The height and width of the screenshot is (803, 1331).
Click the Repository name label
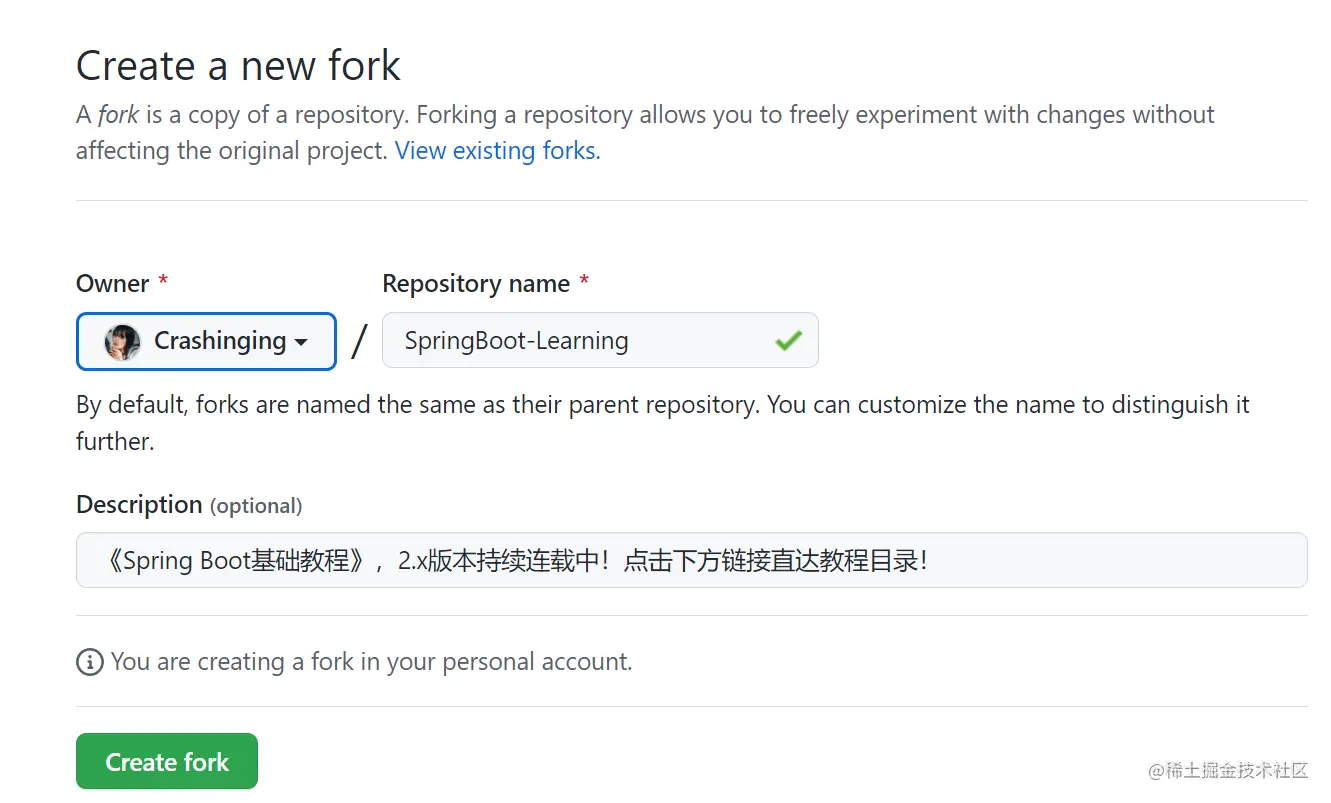pos(475,283)
